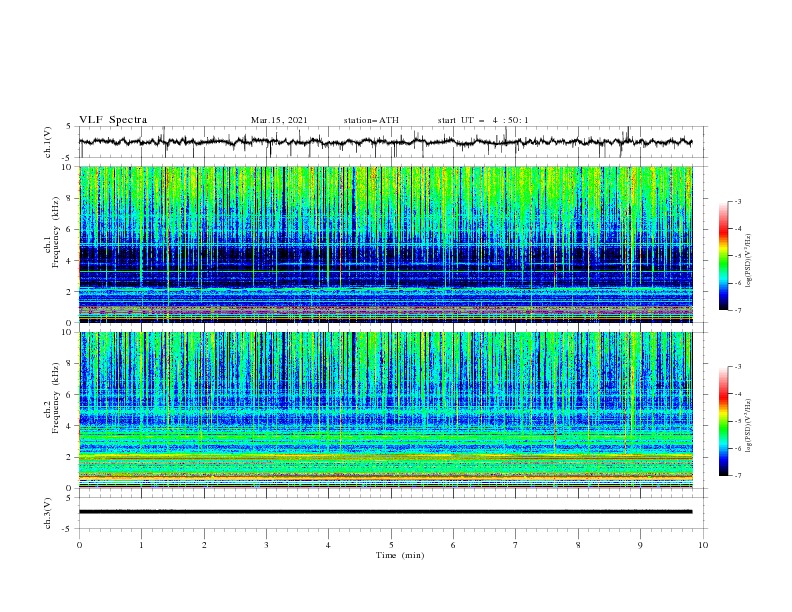This screenshot has height=612, width=792.
Task: Click the 'station=ATH' label
Action: pyautogui.click(x=371, y=120)
